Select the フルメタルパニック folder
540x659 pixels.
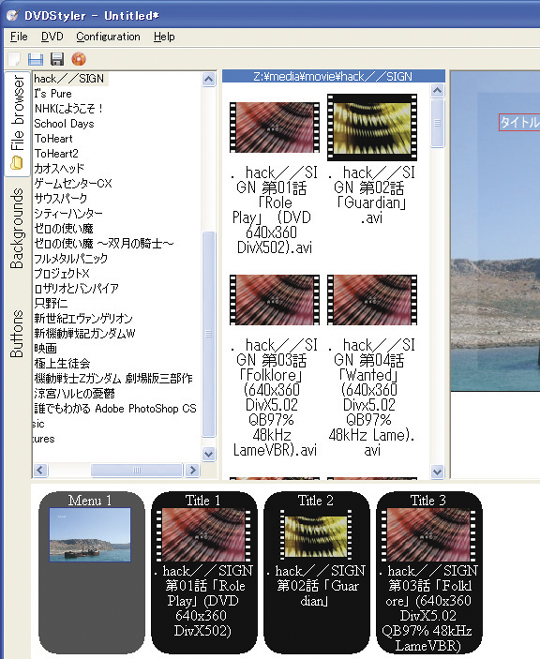[x=71, y=258]
